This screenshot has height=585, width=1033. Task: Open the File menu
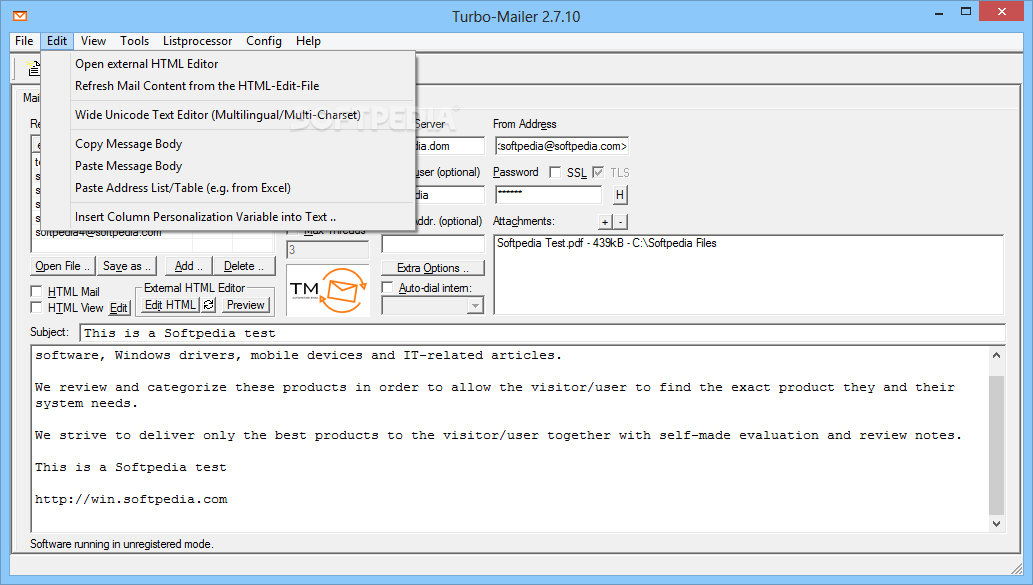point(24,41)
